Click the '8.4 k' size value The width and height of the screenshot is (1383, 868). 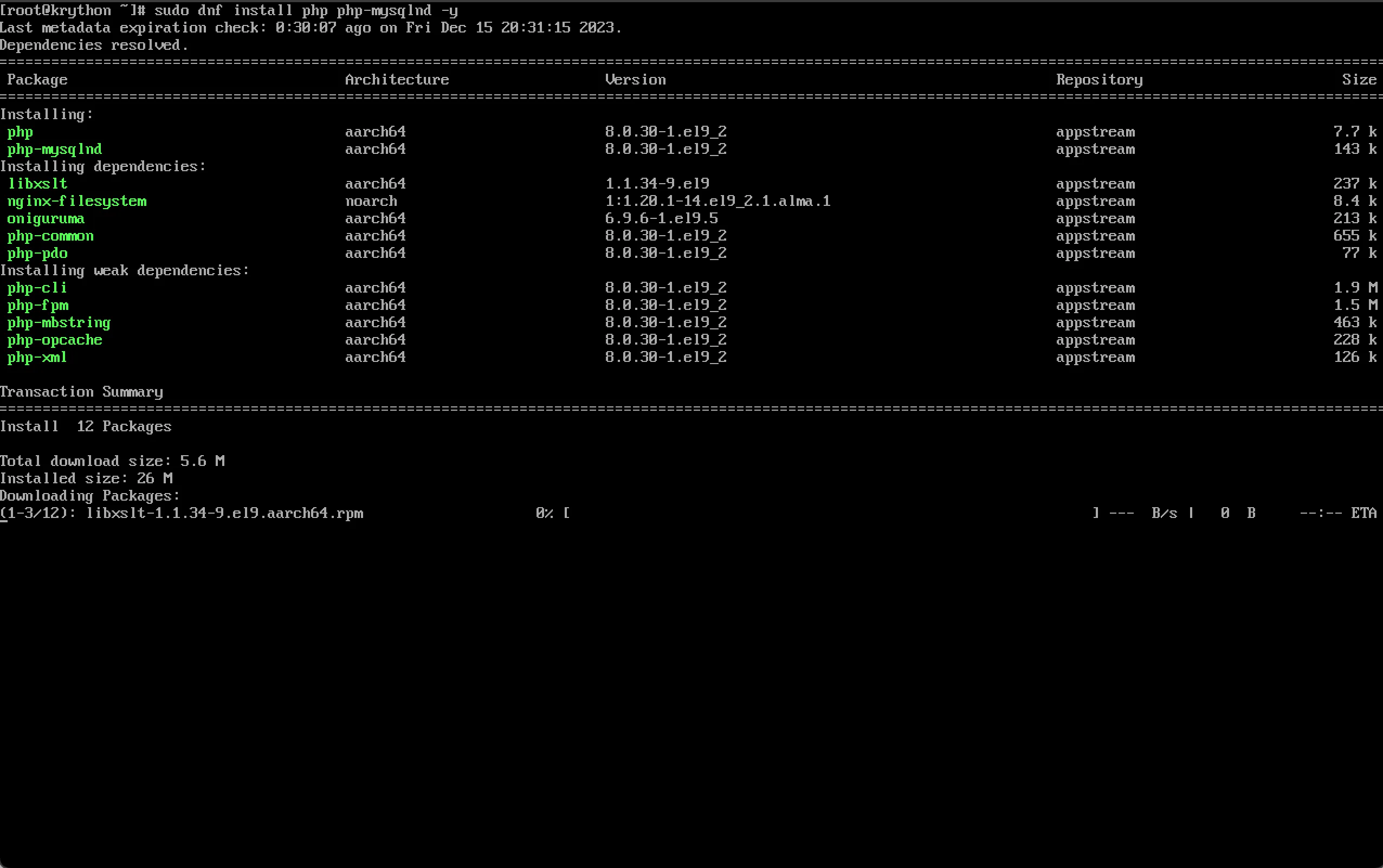coord(1355,201)
